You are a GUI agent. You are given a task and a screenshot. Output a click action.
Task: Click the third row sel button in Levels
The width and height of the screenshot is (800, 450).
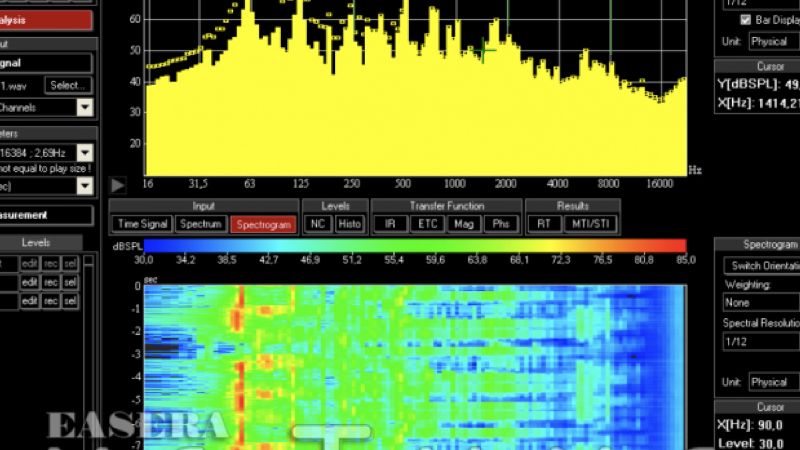point(70,301)
